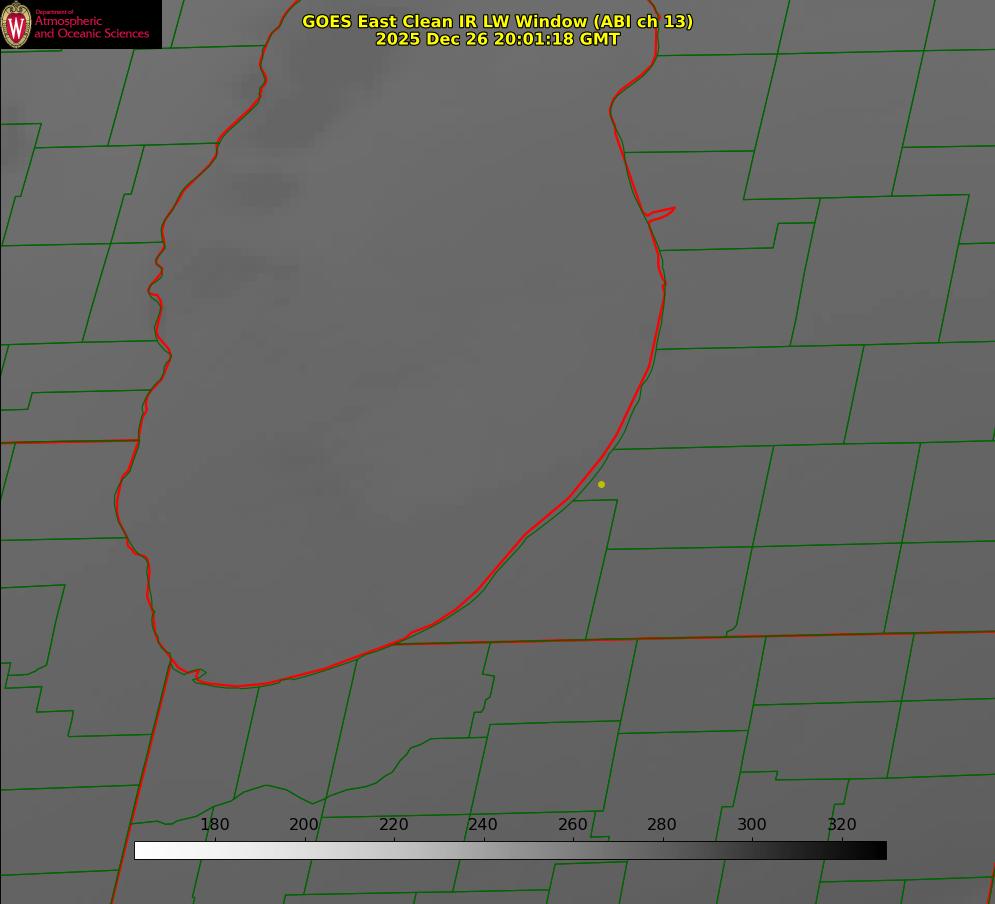Click the 300 colorbar label
This screenshot has height=904, width=995.
coord(752,824)
